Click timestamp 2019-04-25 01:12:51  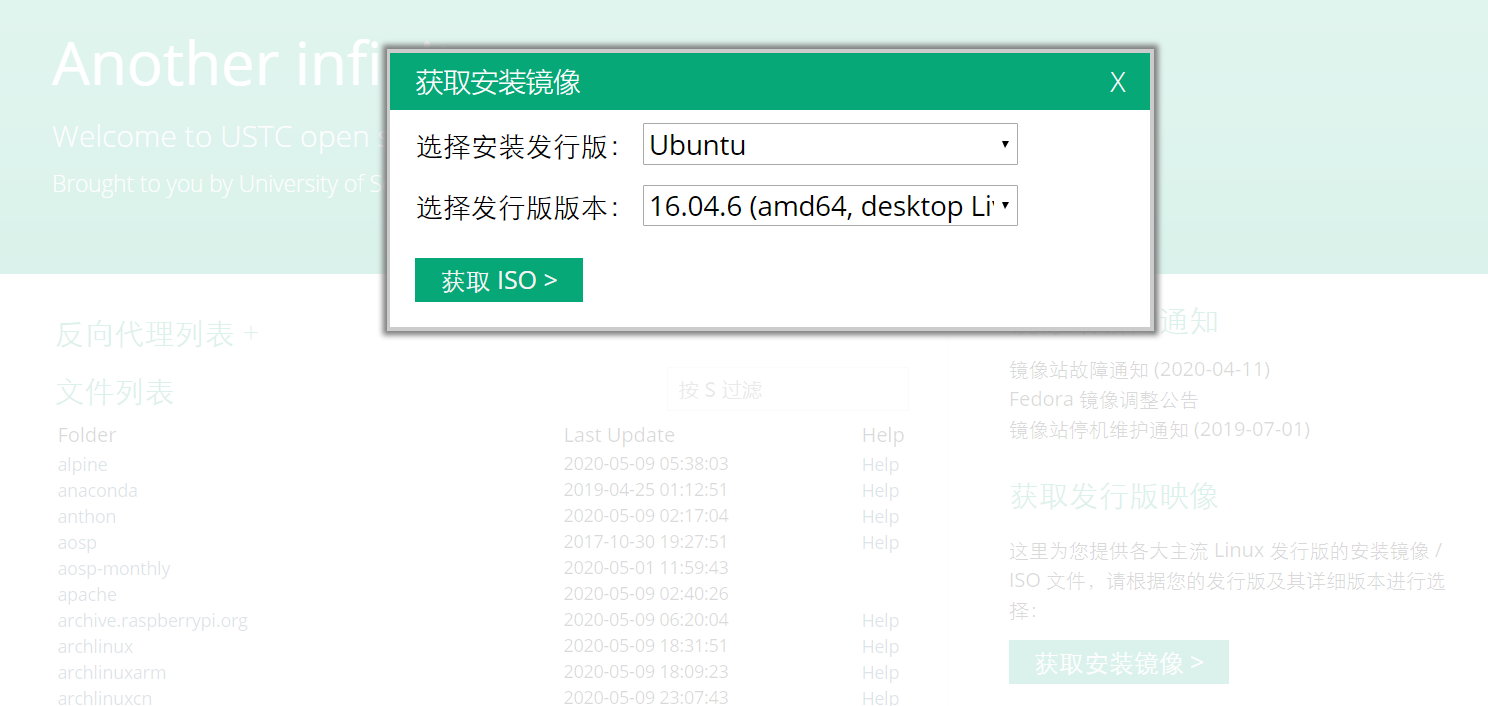[x=646, y=490]
